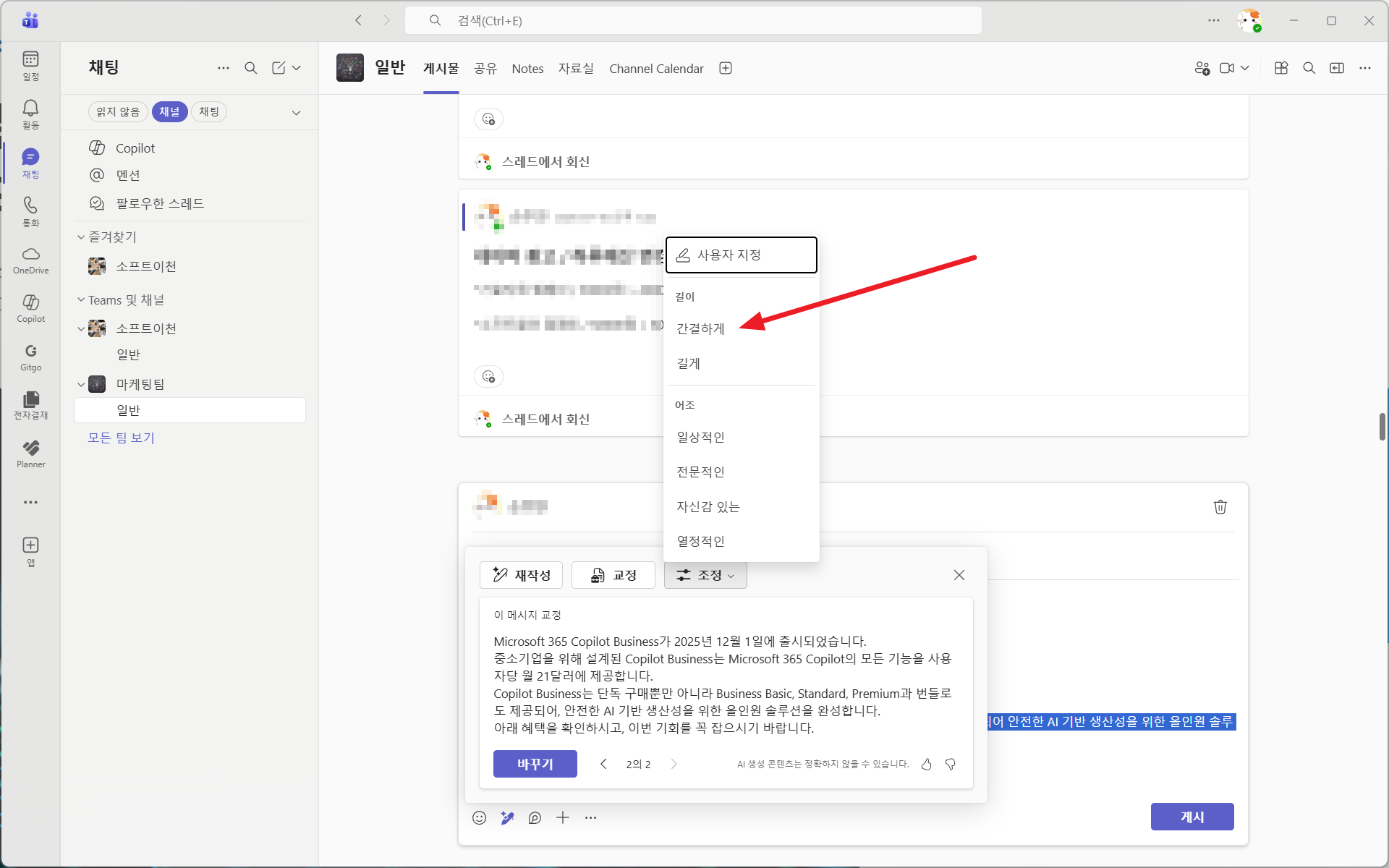Screen dimensions: 1389x868
Task: Open the 조정 dropdown button
Action: [705, 575]
